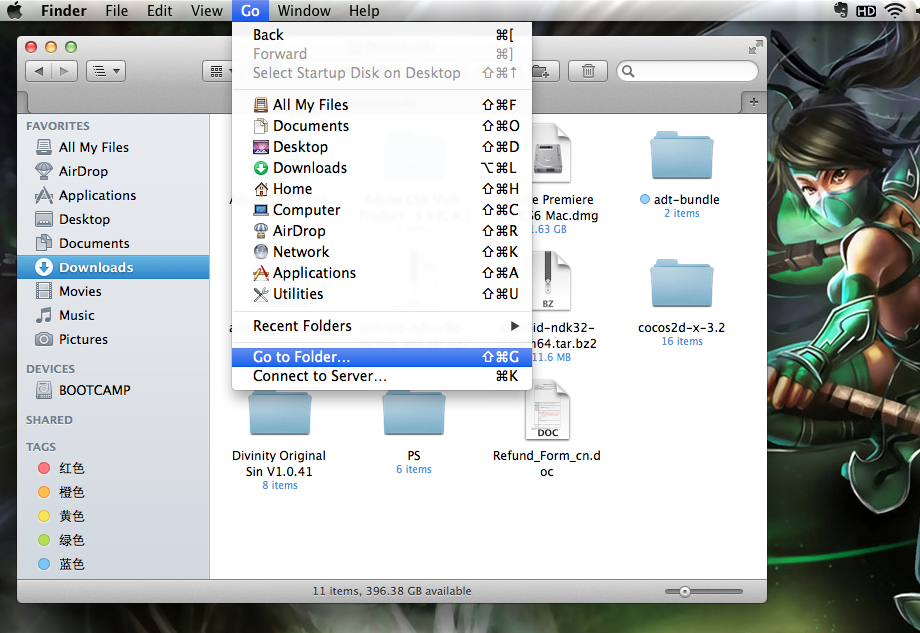Click the Evernote menu bar icon
920x633 pixels.
[840, 10]
